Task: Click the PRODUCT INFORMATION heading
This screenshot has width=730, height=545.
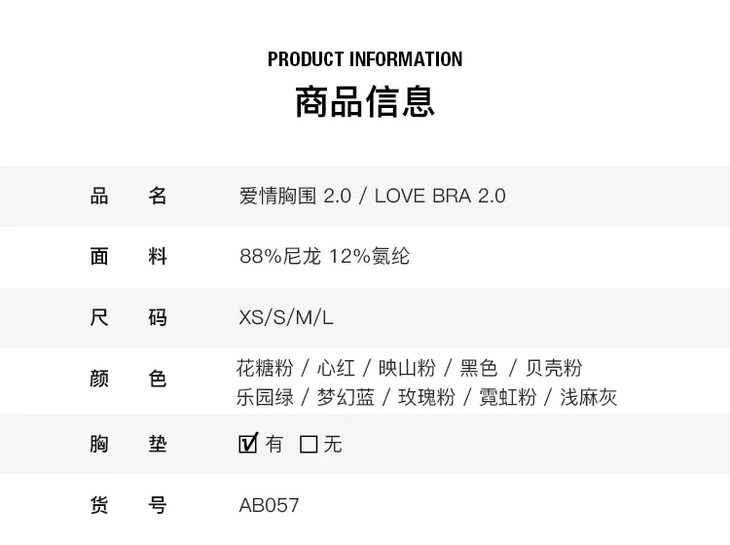Action: 365,59
